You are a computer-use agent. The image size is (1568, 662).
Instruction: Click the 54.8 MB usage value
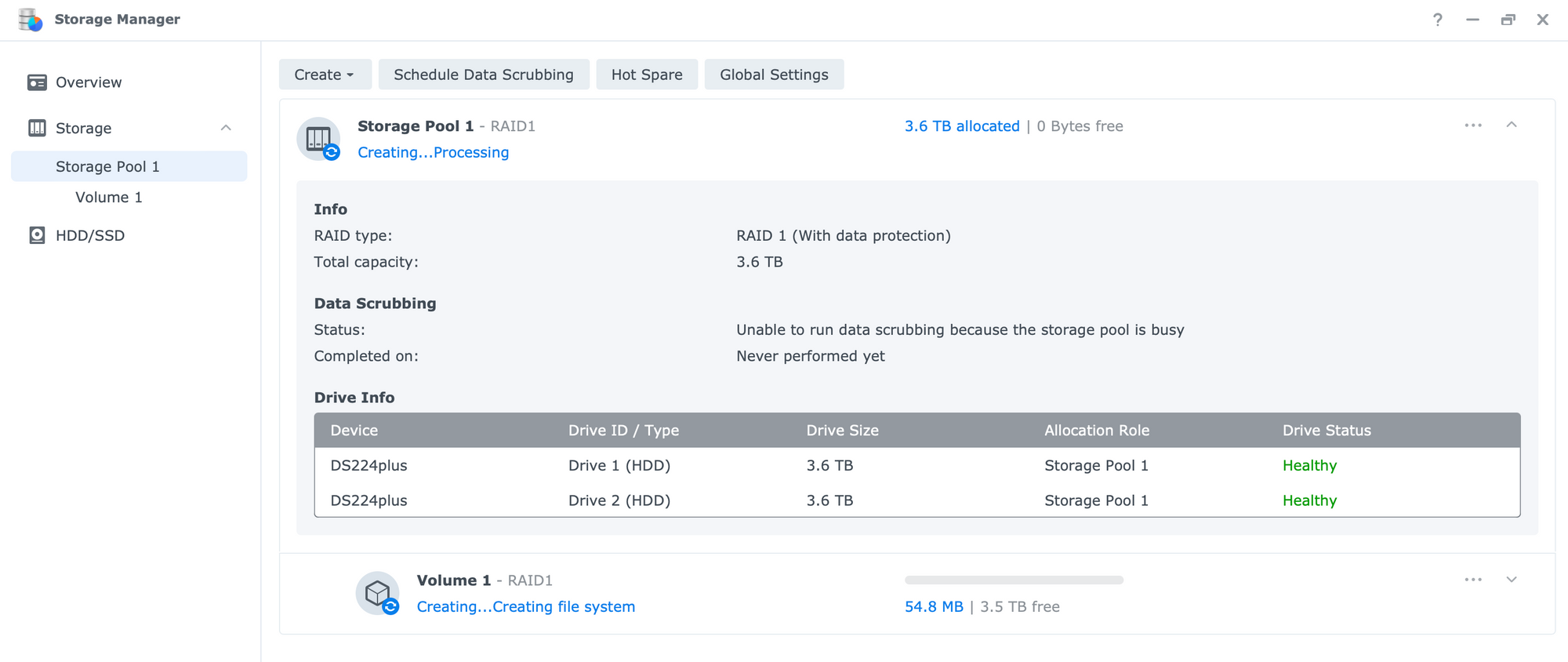934,606
